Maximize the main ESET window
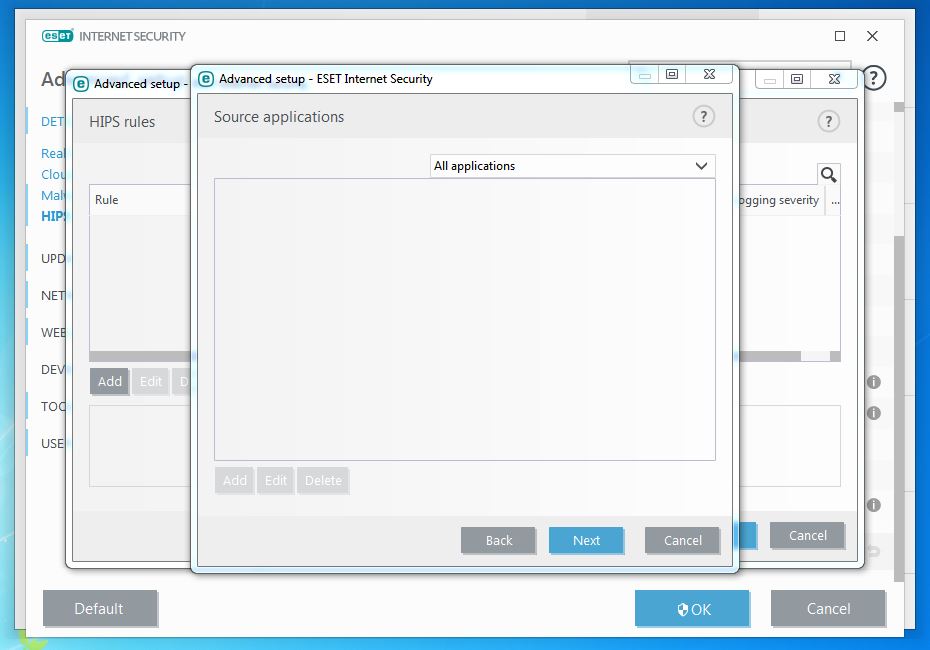This screenshot has width=930, height=650. pos(840,36)
